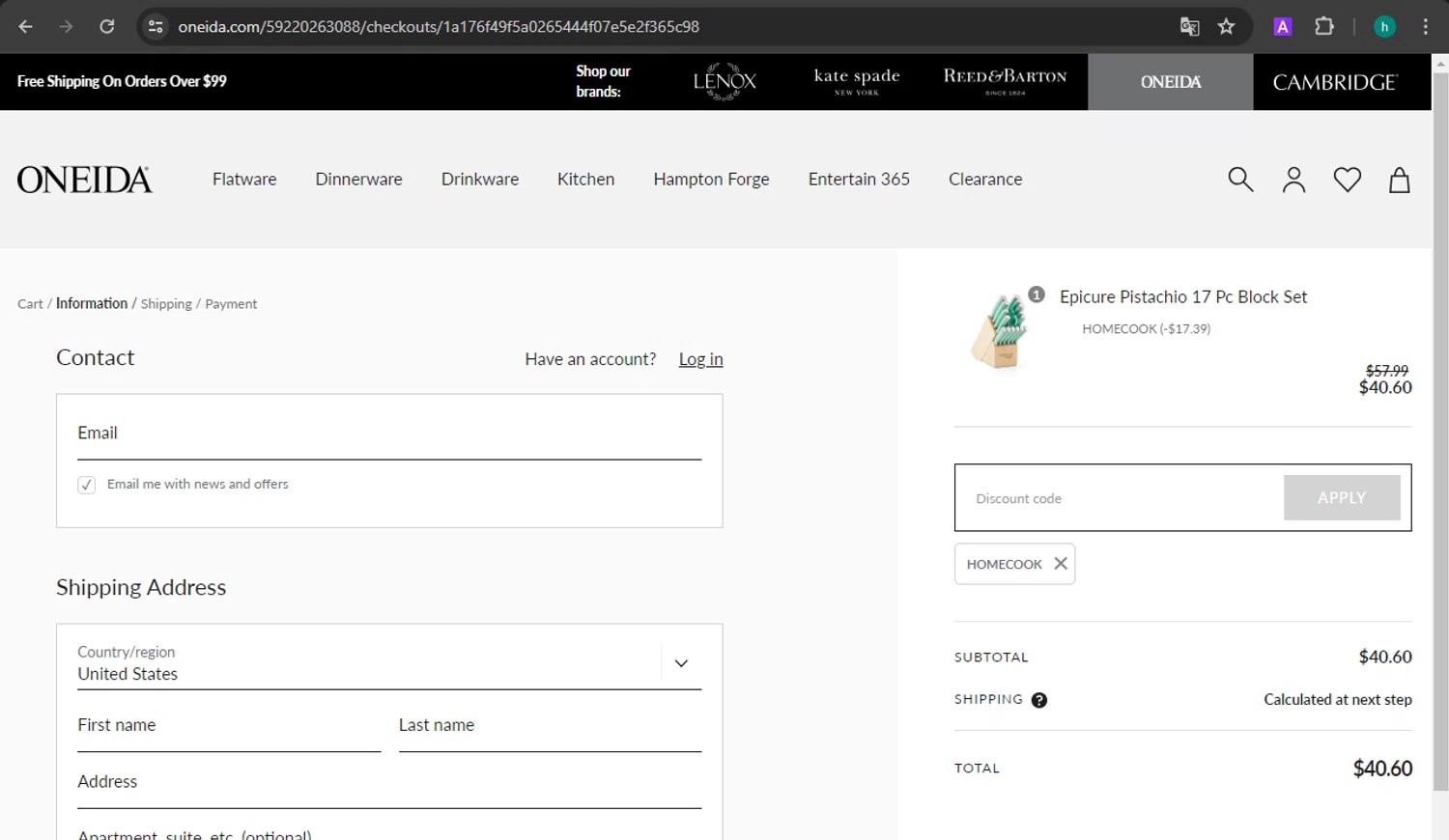This screenshot has height=840, width=1449.
Task: Click the browser forward arrow
Action: [x=66, y=27]
